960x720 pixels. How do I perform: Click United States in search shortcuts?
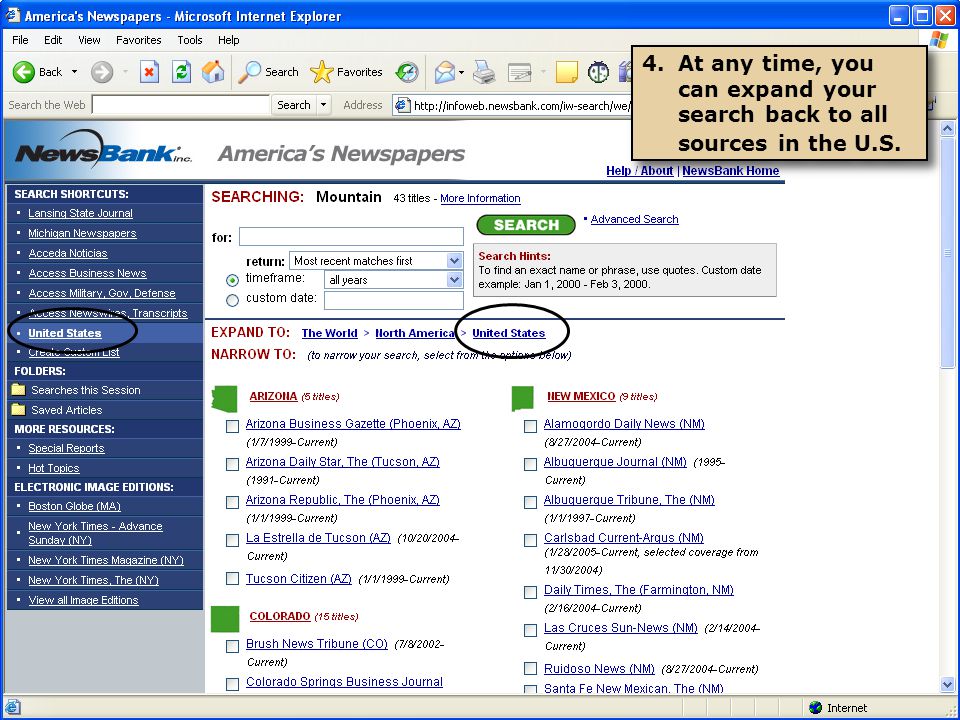pos(65,333)
